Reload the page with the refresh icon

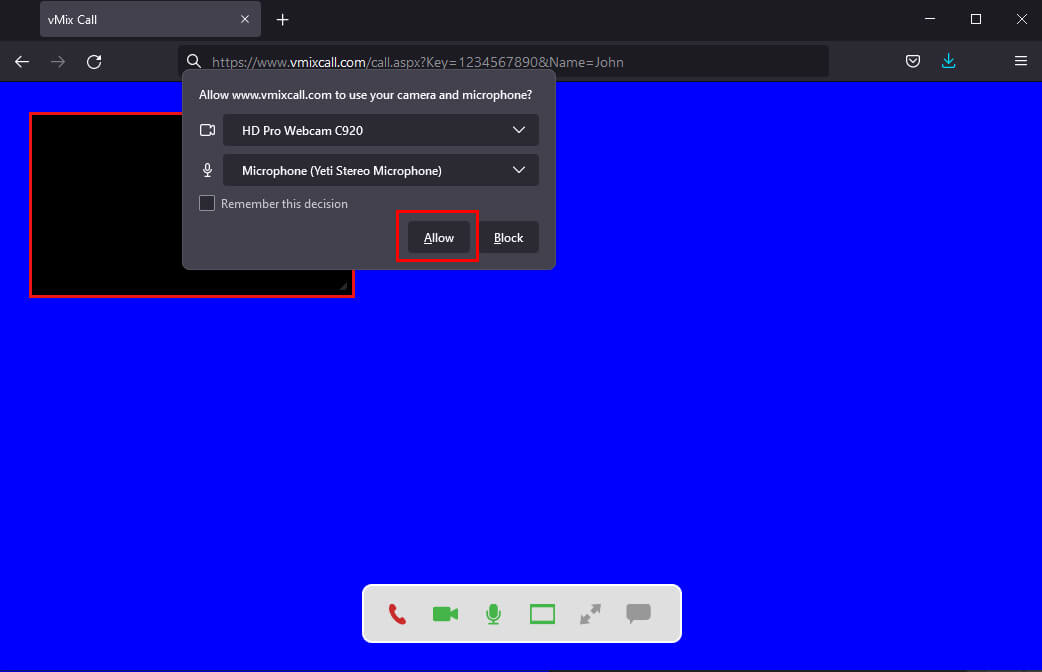pos(94,62)
